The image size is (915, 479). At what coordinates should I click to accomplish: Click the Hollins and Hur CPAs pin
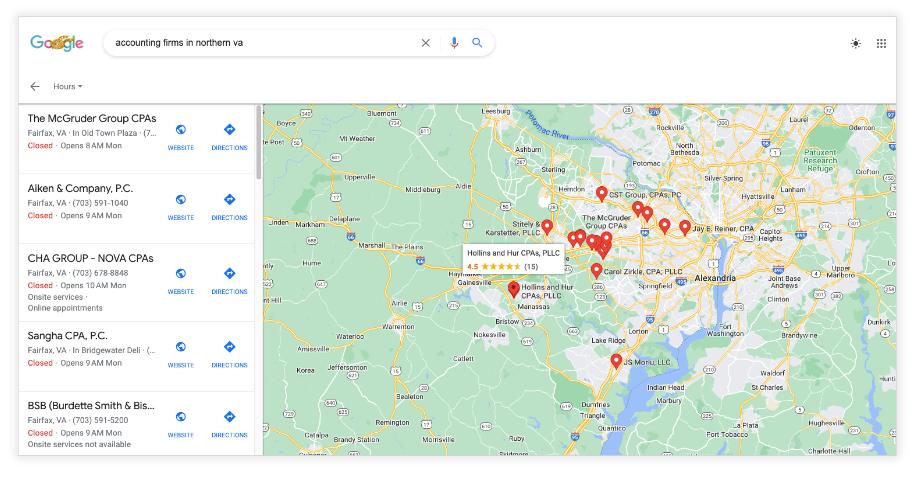point(513,289)
